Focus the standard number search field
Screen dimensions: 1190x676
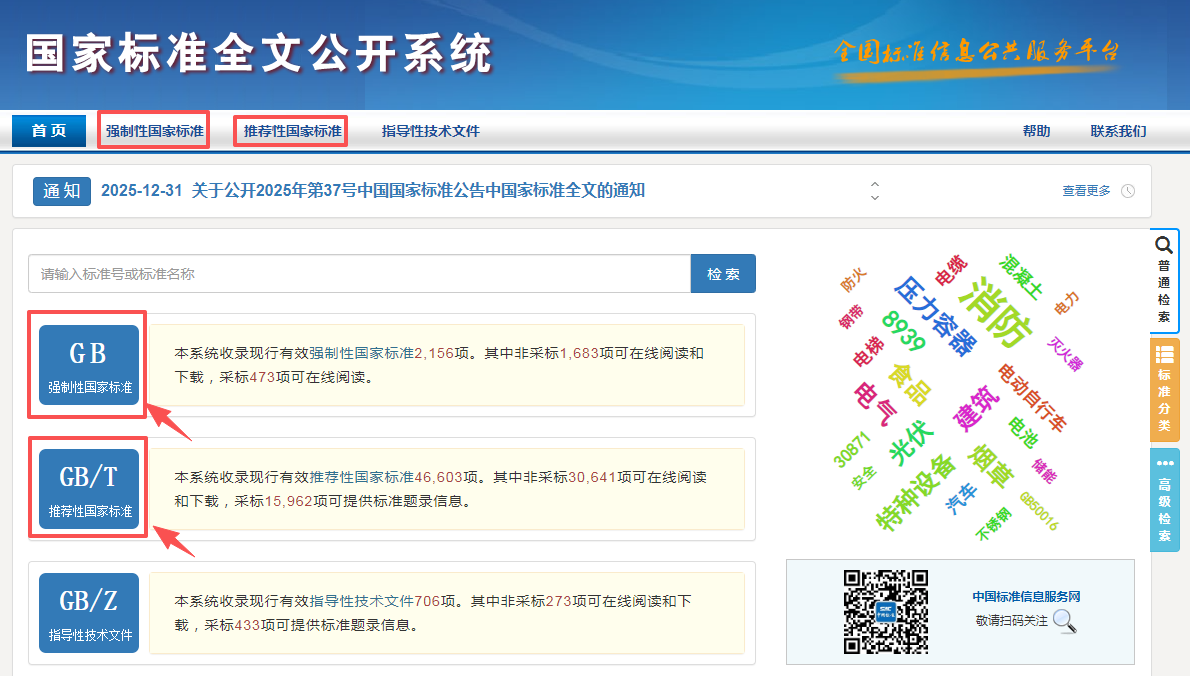click(x=359, y=274)
